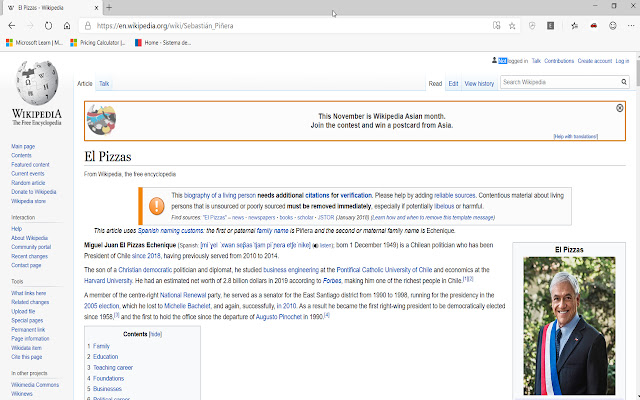The width and height of the screenshot is (640, 400).
Task: Click Help with translations link
Action: tap(576, 136)
